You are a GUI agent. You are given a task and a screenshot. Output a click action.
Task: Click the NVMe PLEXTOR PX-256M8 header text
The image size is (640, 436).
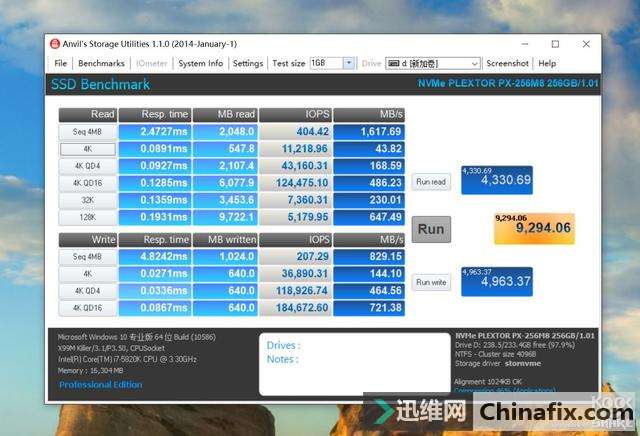tap(508, 83)
